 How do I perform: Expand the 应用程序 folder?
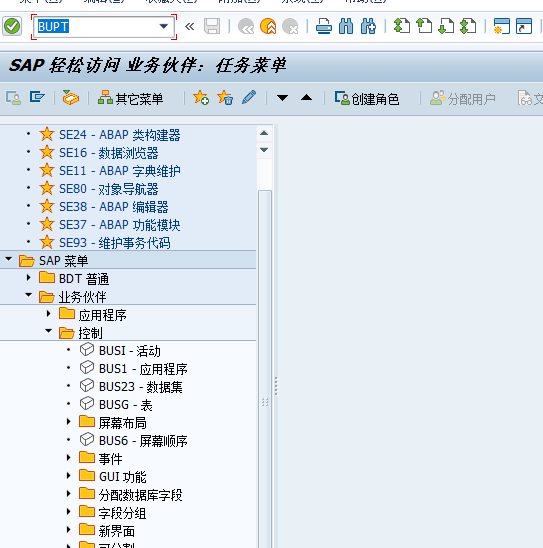49,314
